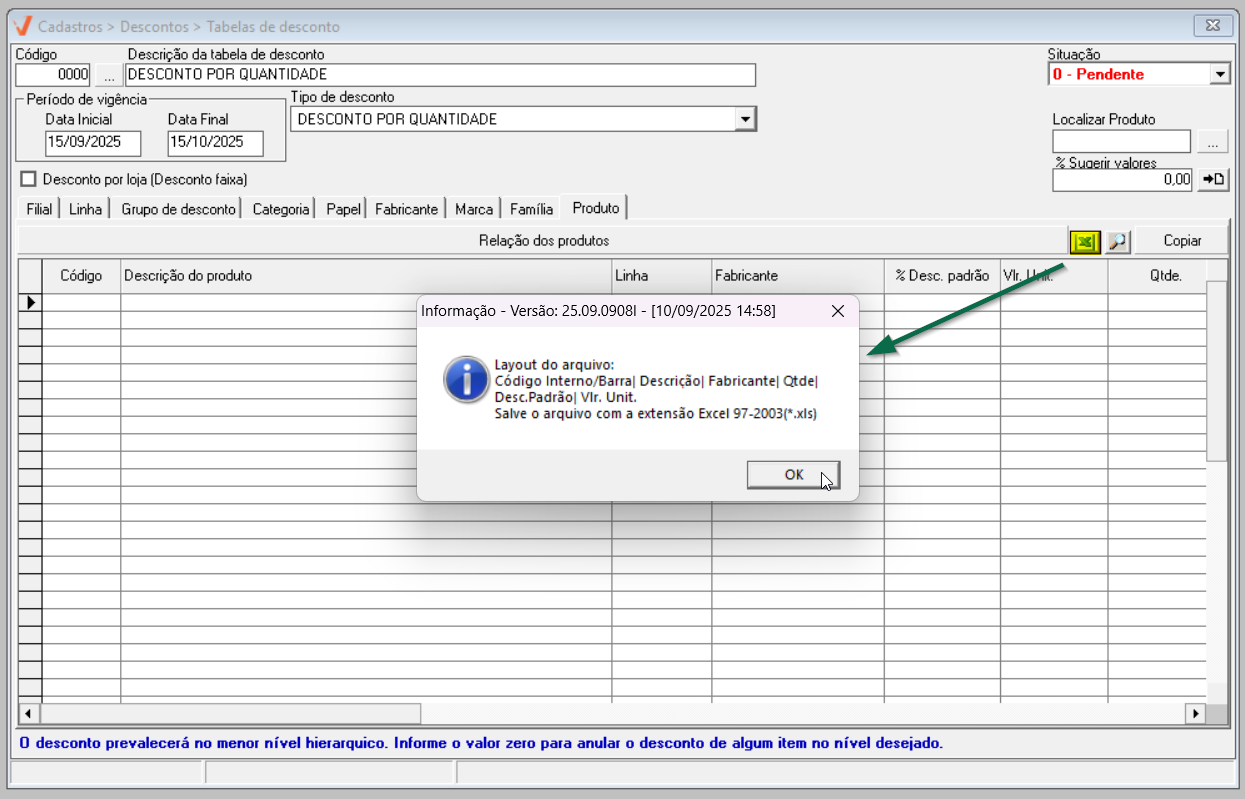Click the Código input field
1245x799 pixels.
[53, 75]
